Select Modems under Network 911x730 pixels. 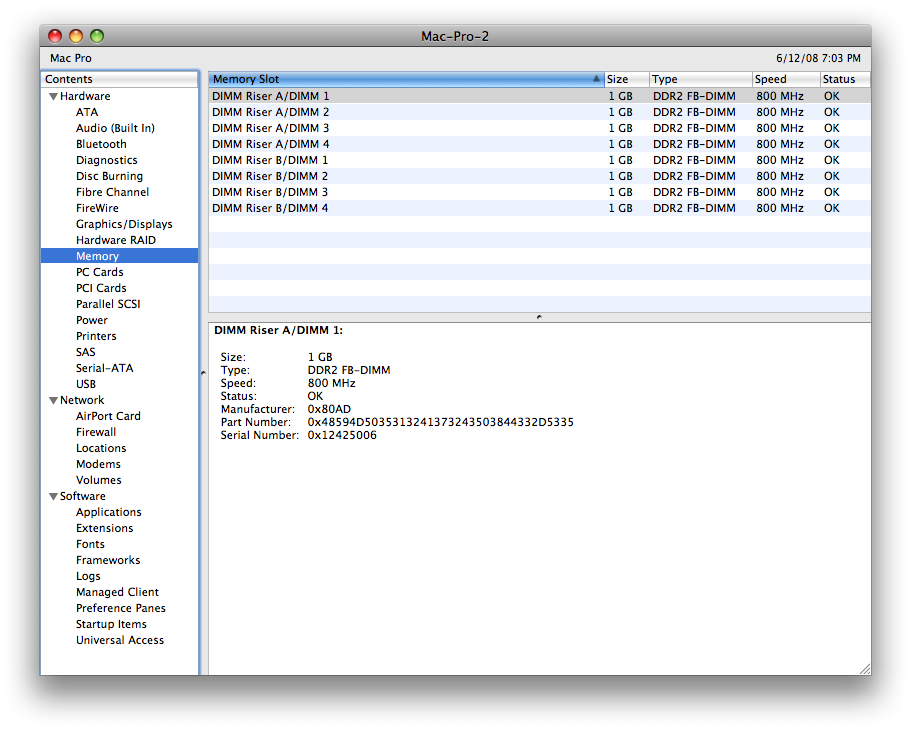pyautogui.click(x=98, y=464)
